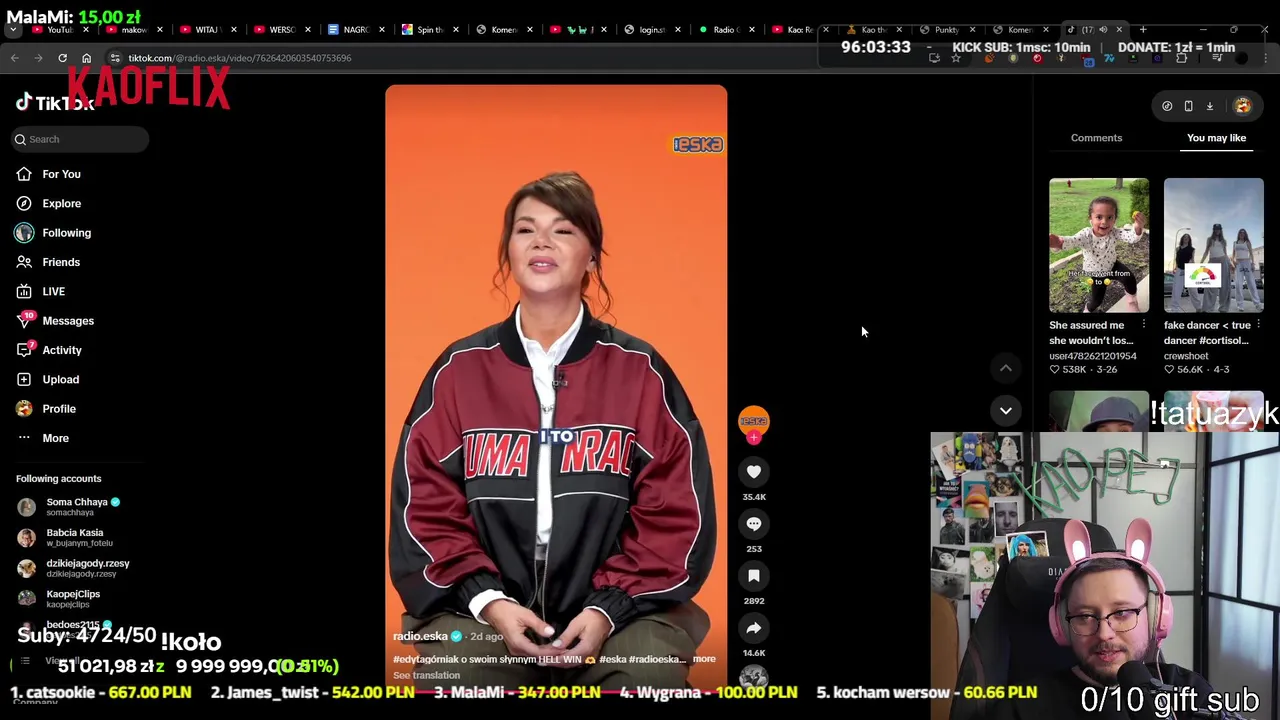The height and width of the screenshot is (720, 1280).
Task: Open radio.eska profile avatar
Action: (x=754, y=420)
